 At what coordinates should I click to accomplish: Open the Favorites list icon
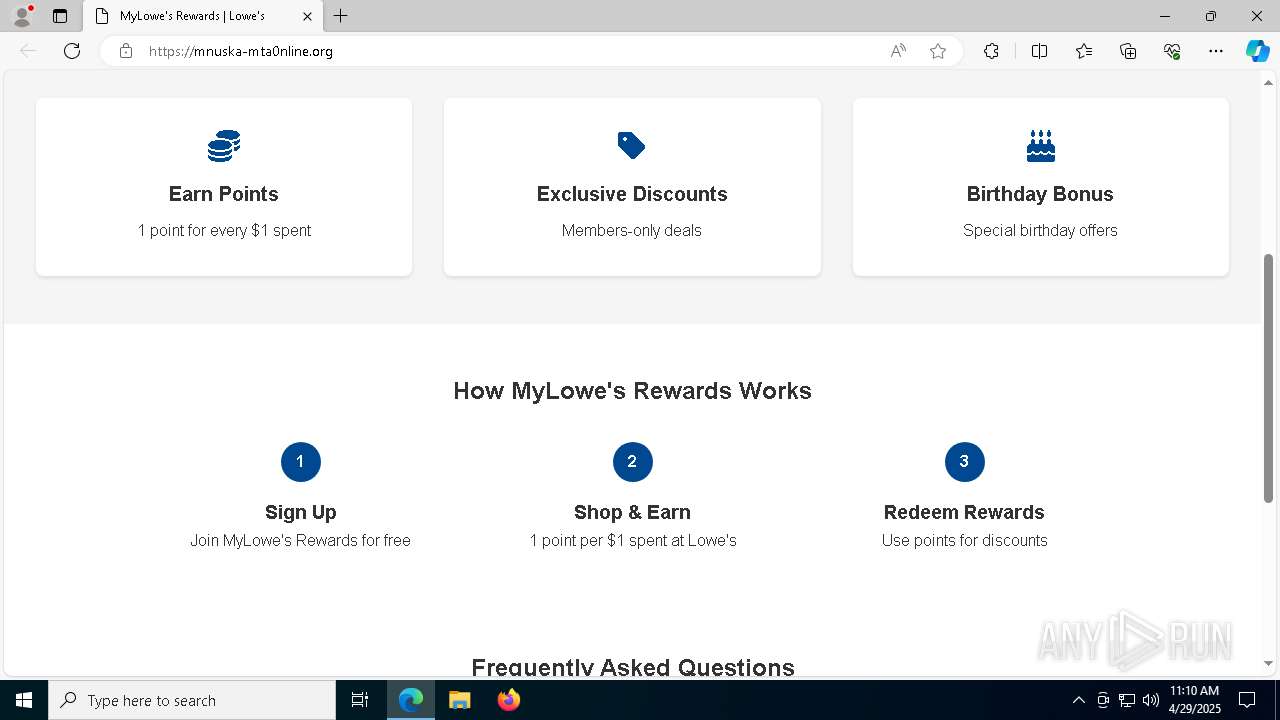pos(1084,51)
